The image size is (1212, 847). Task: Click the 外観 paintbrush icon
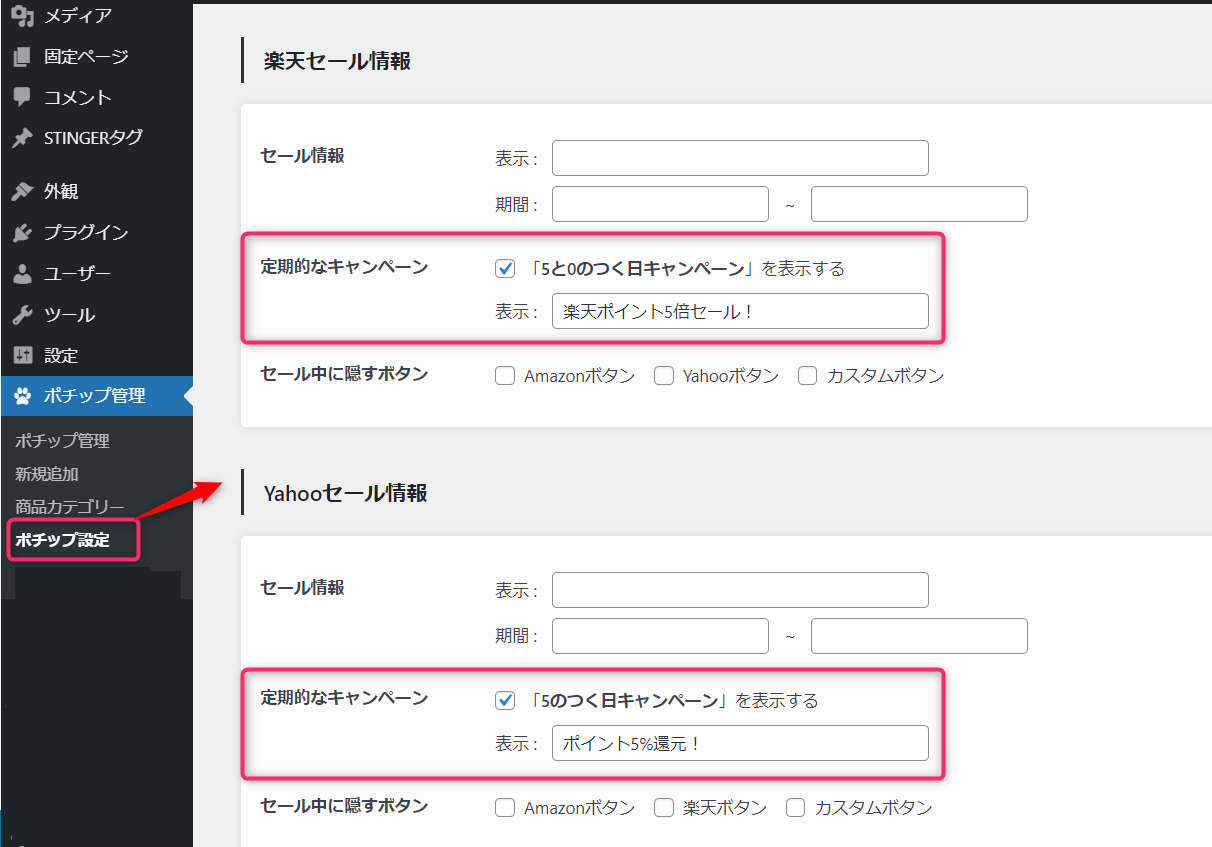[22, 191]
